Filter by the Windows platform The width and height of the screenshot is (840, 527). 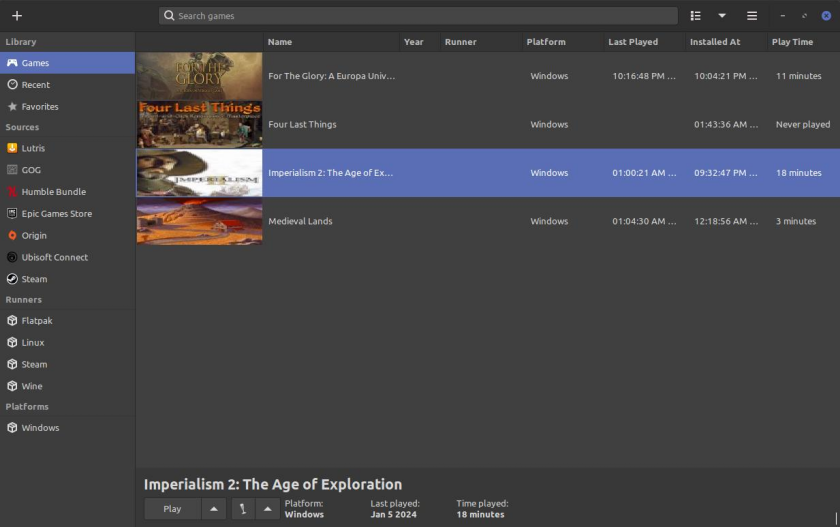pos(68,427)
